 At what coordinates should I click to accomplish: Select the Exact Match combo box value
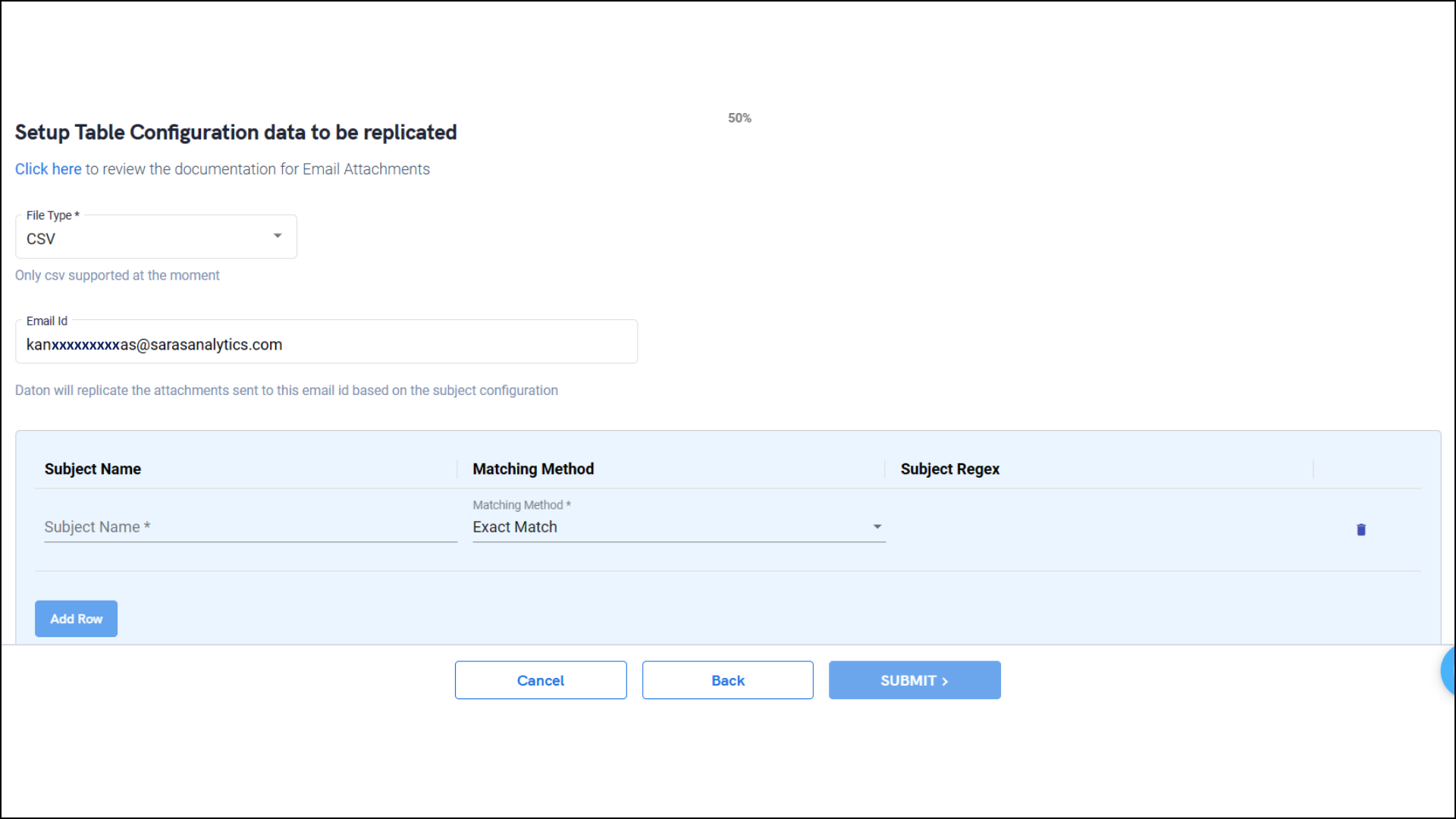[x=515, y=527]
